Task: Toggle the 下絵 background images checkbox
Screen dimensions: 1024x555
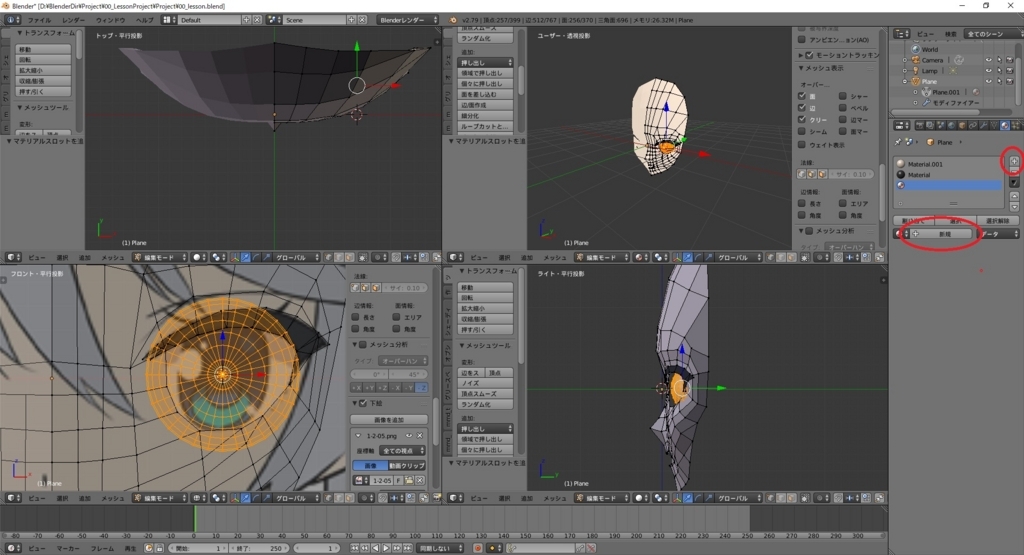Action: [x=364, y=403]
